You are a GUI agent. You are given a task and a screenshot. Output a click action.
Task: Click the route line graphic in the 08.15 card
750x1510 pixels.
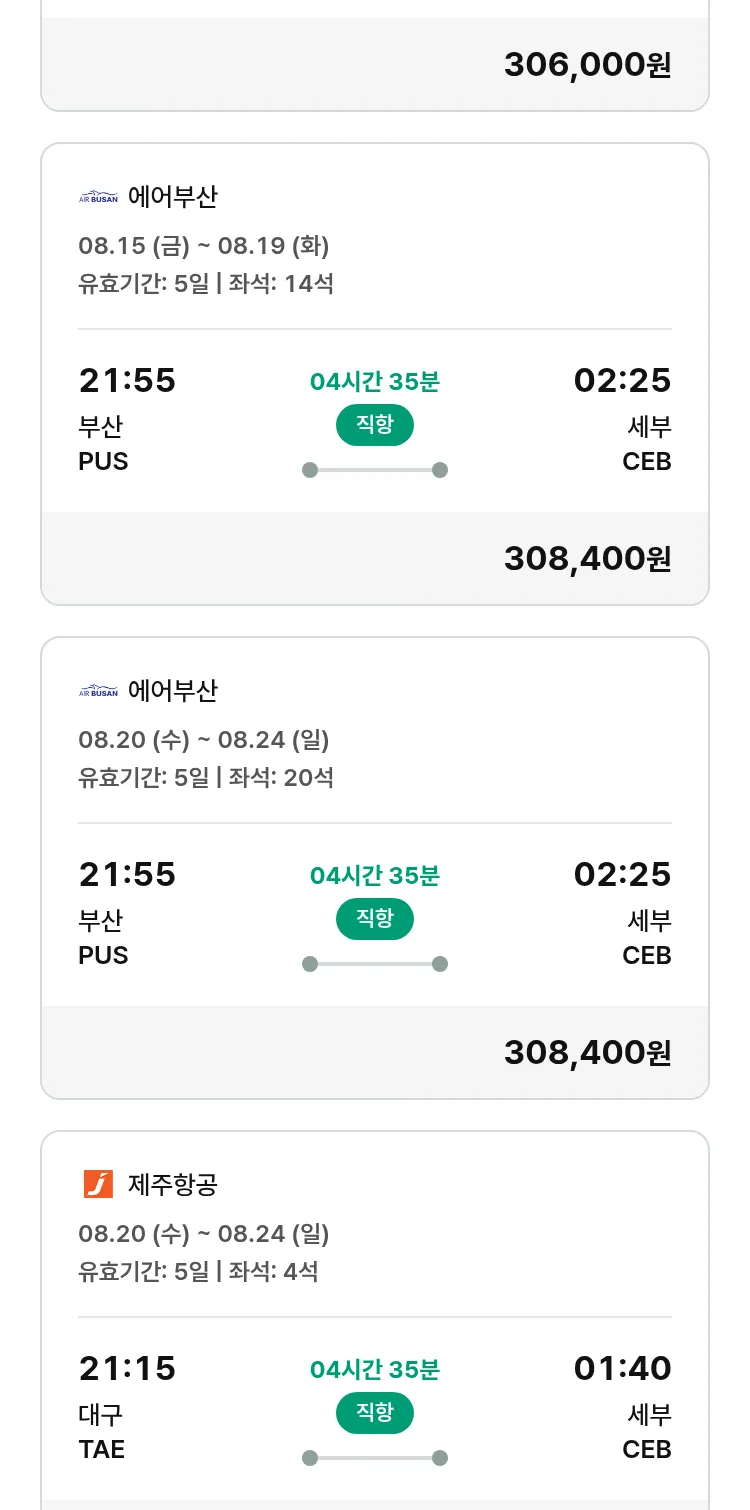[375, 470]
